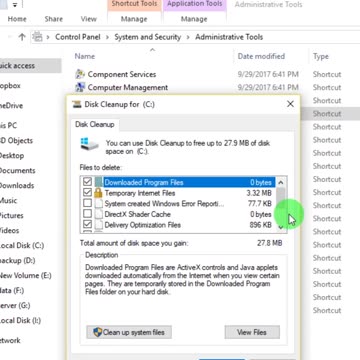Select Network in the navigation pane
Image resolution: width=360 pixels, height=360 pixels.
[10, 341]
